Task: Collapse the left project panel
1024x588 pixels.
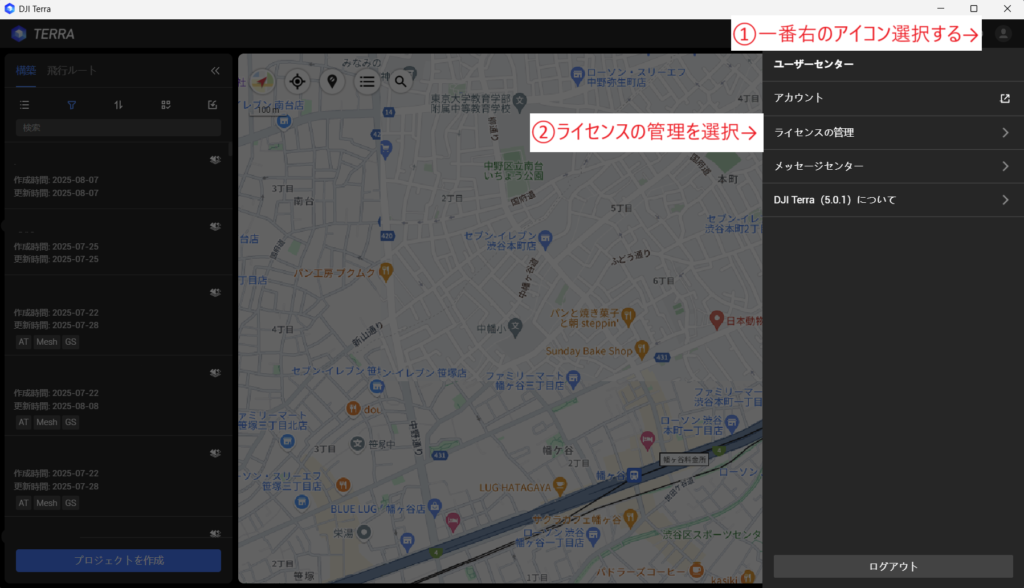Action: [x=215, y=71]
